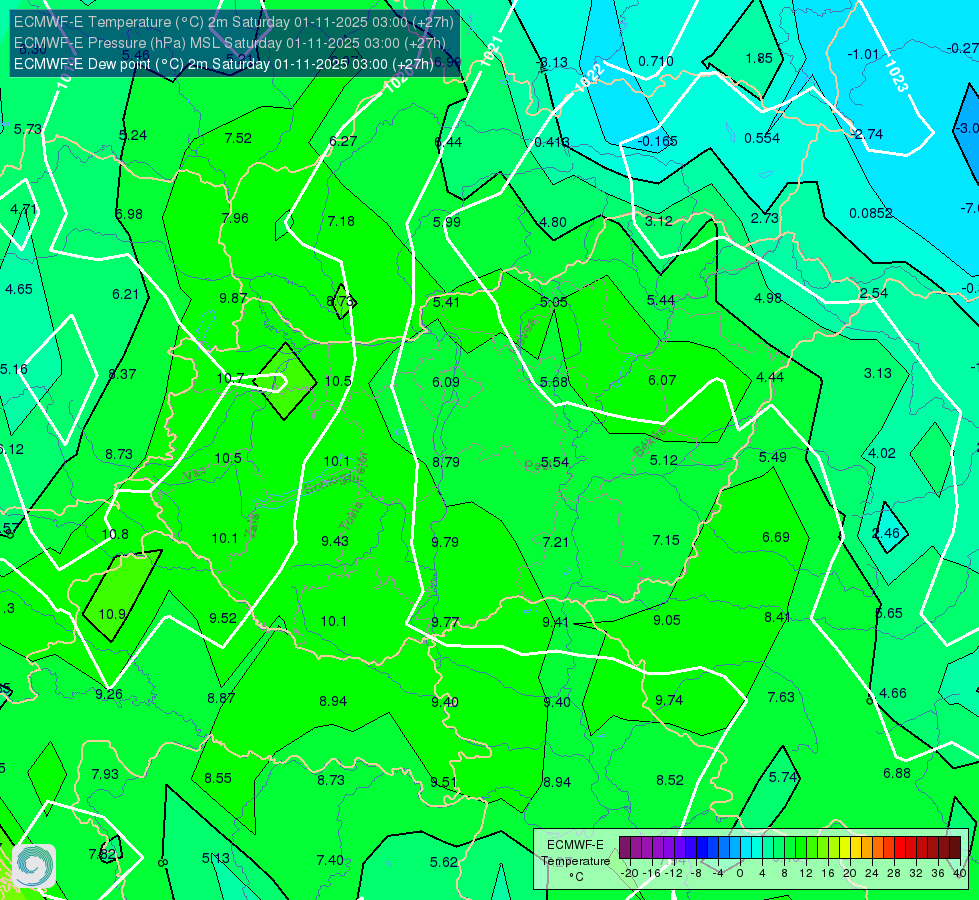The width and height of the screenshot is (979, 900).
Task: Select the ECMWF-E Temperature 2m layer label
Action: pyautogui.click(x=234, y=22)
